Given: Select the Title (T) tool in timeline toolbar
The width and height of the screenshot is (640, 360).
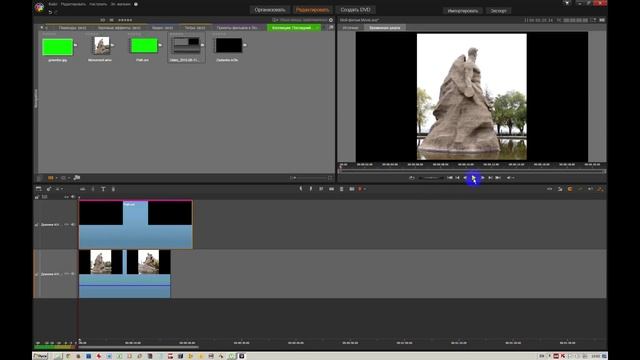Looking at the screenshot, I should coord(103,189).
